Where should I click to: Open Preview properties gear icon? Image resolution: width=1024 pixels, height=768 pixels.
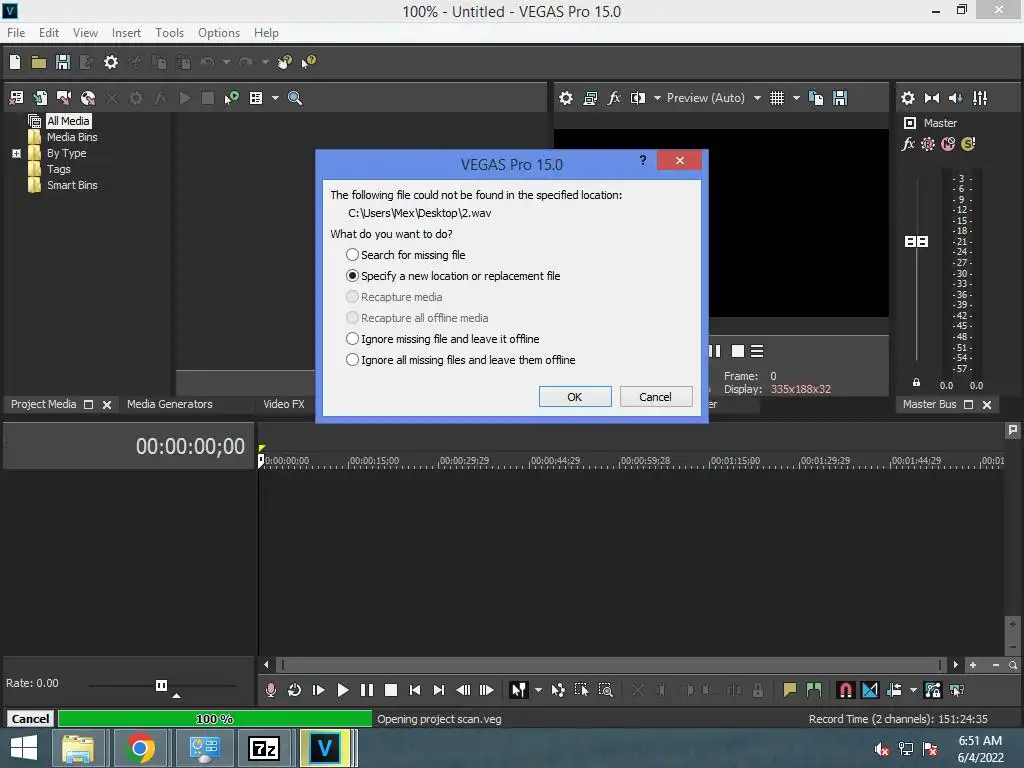(x=566, y=98)
